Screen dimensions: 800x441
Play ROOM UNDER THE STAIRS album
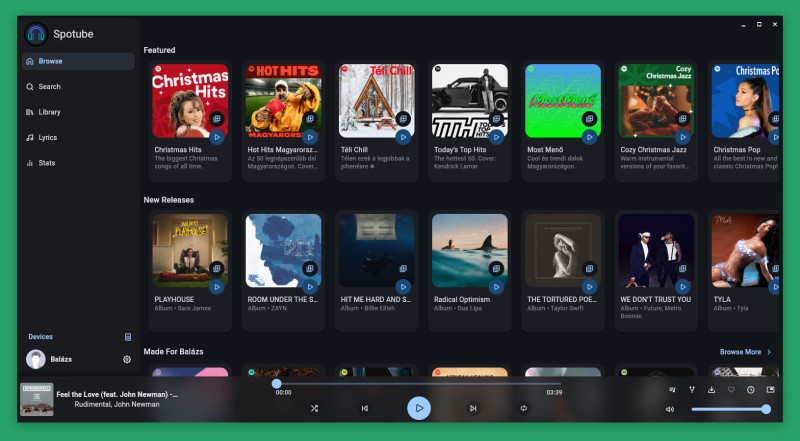click(310, 287)
